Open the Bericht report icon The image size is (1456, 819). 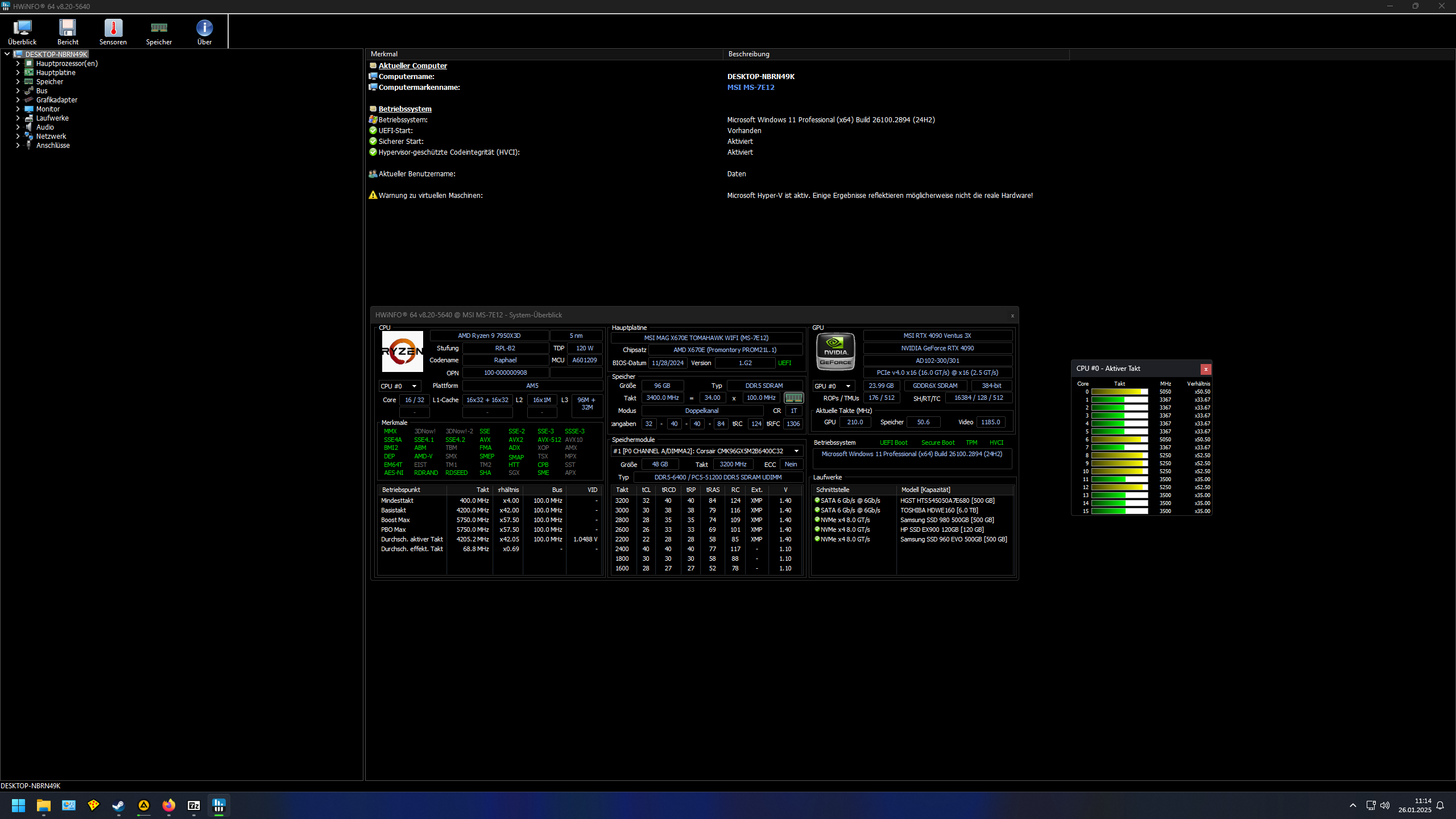[68, 32]
